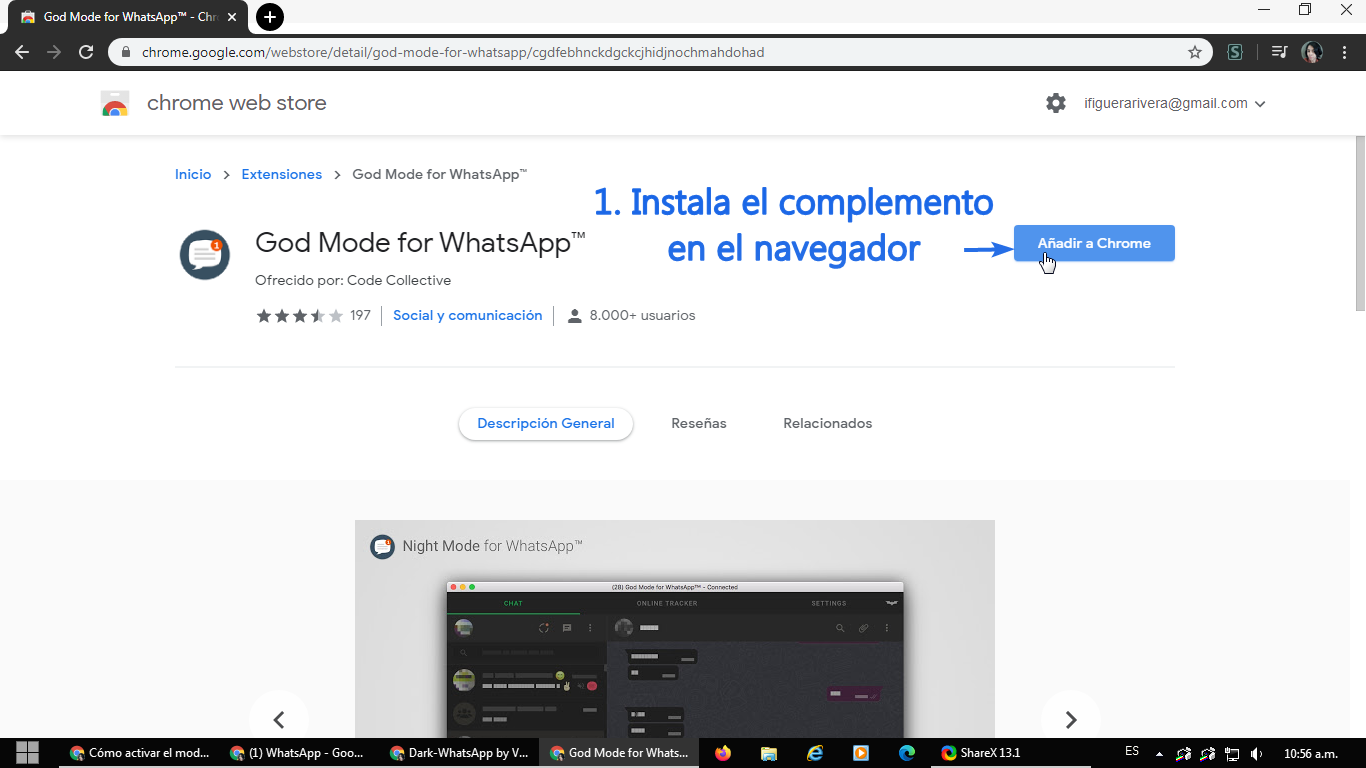The image size is (1366, 768).
Task: Launch Internet Explorer from the taskbar
Action: tap(815, 753)
